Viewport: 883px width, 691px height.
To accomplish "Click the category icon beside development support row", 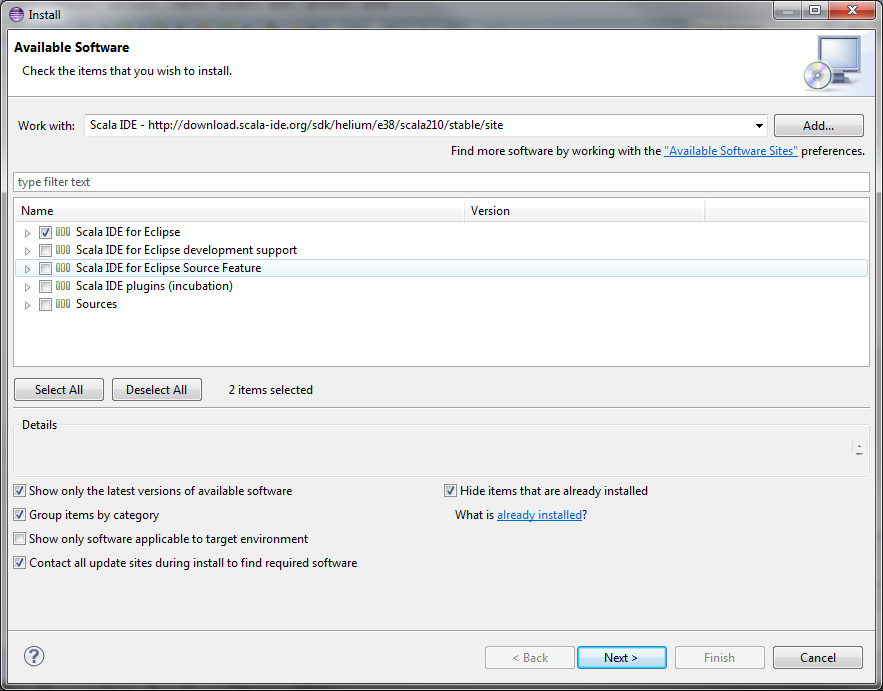I will point(63,250).
